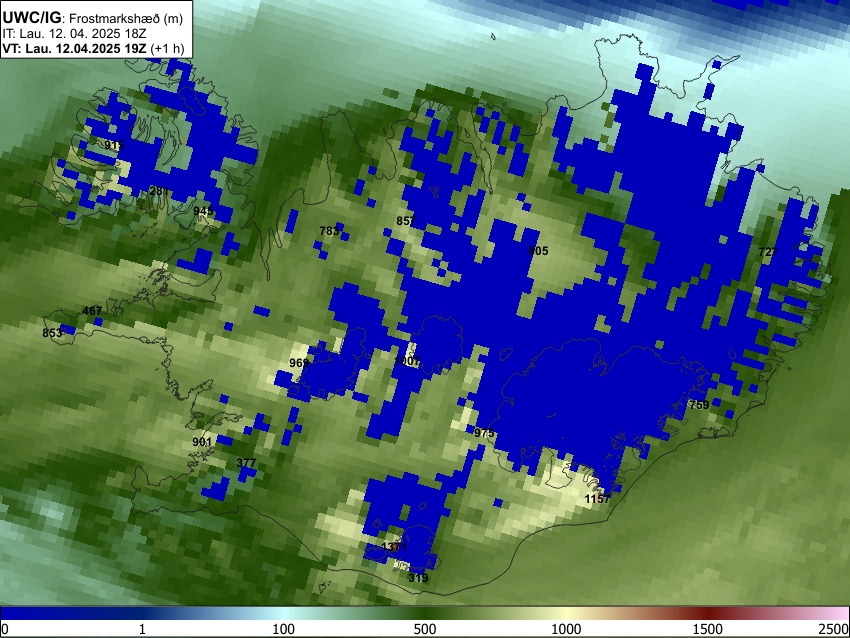The height and width of the screenshot is (638, 850).
Task: Click the '0' tick label on the color scale
Action: pos(5,629)
